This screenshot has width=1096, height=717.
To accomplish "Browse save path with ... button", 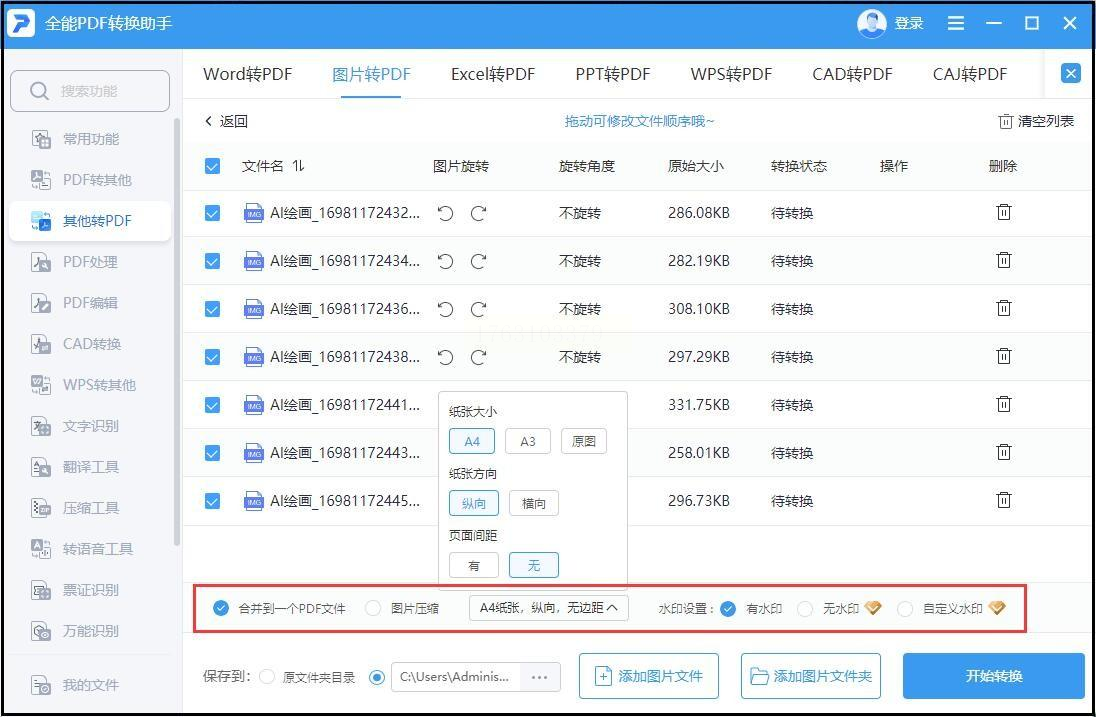I will click(540, 676).
